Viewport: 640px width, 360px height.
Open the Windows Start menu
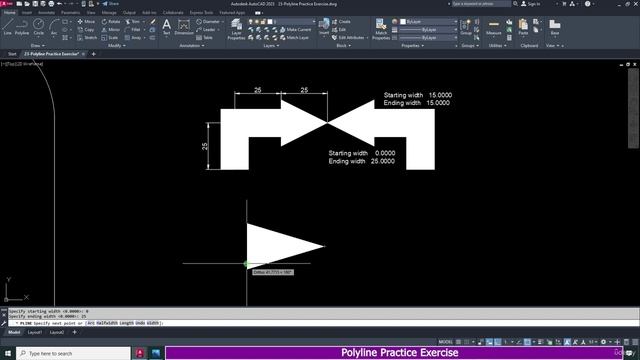tap(8, 353)
